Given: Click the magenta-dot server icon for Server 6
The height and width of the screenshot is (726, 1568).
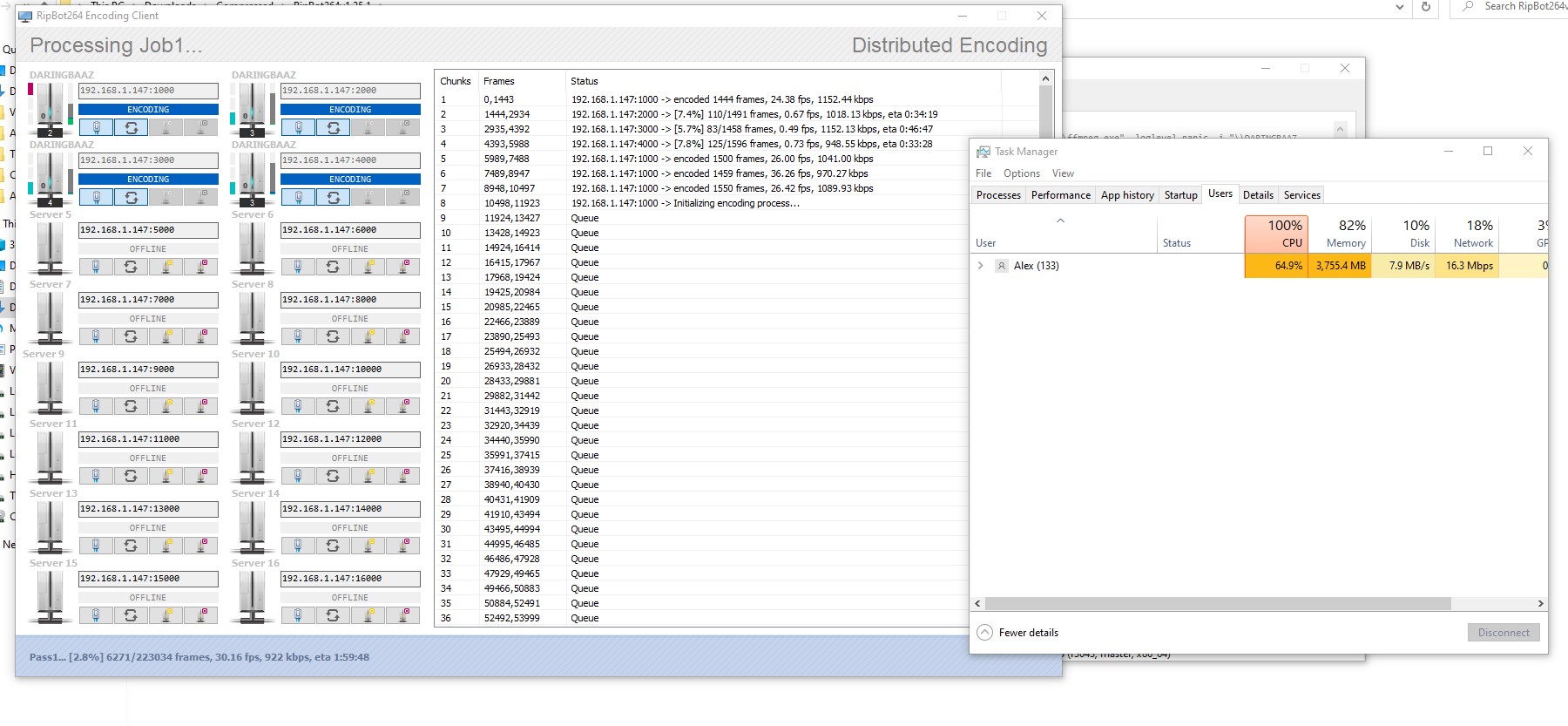Looking at the screenshot, I should (x=403, y=267).
